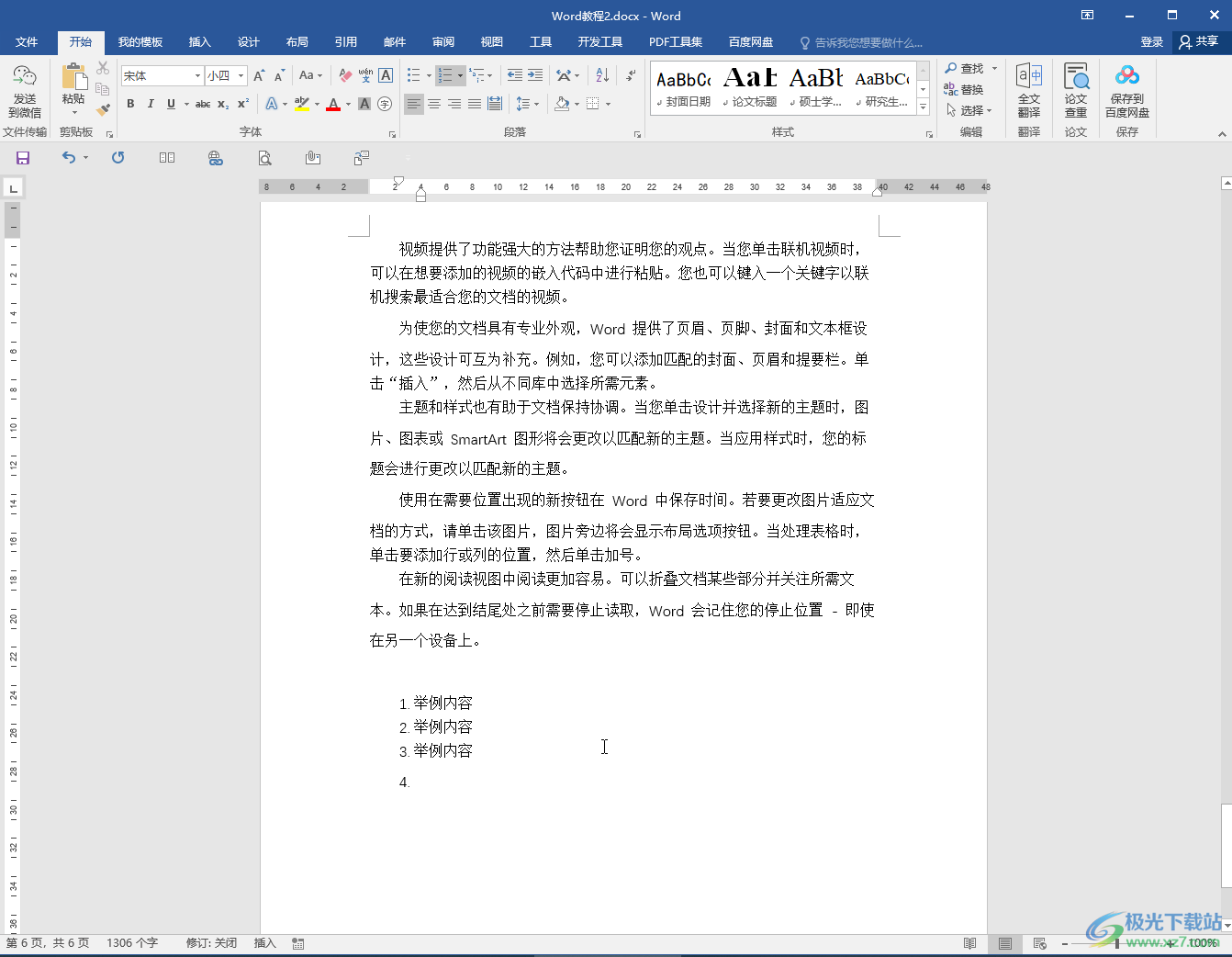Click the 选择 Select button
The height and width of the screenshot is (957, 1232).
pyautogui.click(x=969, y=110)
